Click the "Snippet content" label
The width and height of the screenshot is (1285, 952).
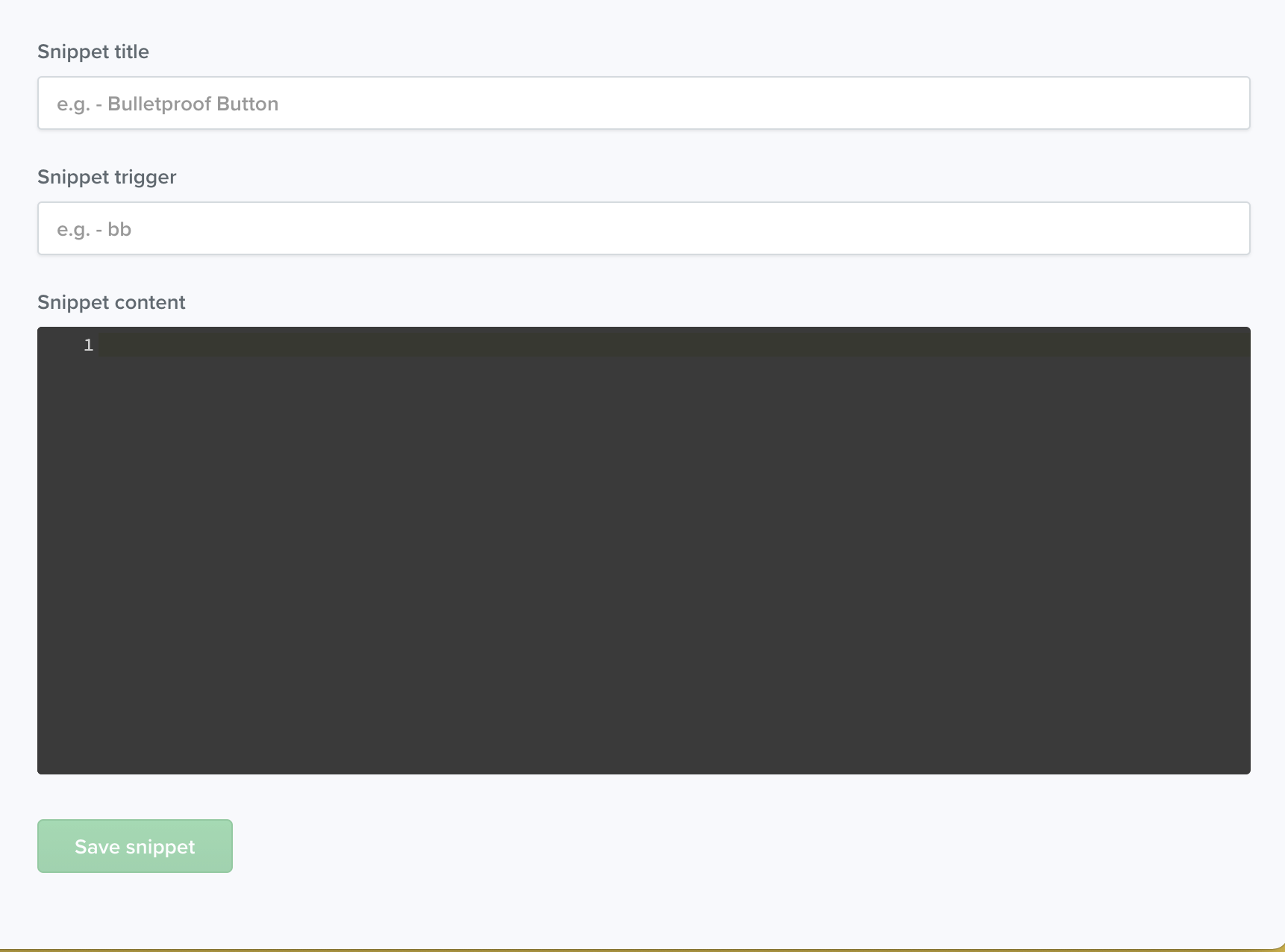point(111,302)
